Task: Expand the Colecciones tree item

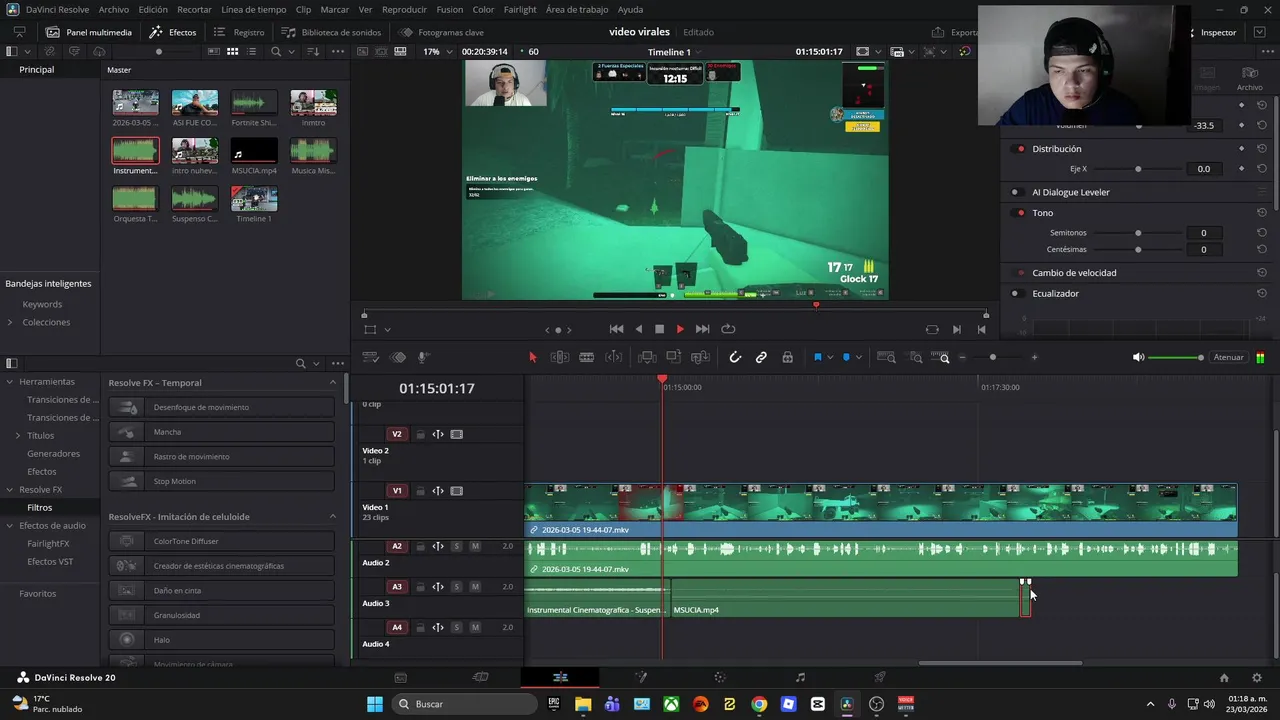Action: 10,322
